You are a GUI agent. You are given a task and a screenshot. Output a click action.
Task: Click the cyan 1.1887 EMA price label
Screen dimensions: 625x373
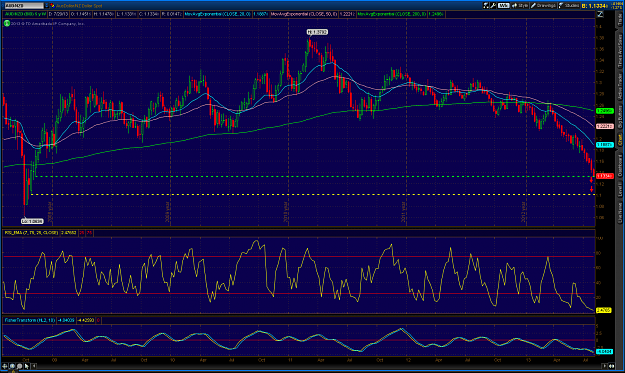(604, 145)
